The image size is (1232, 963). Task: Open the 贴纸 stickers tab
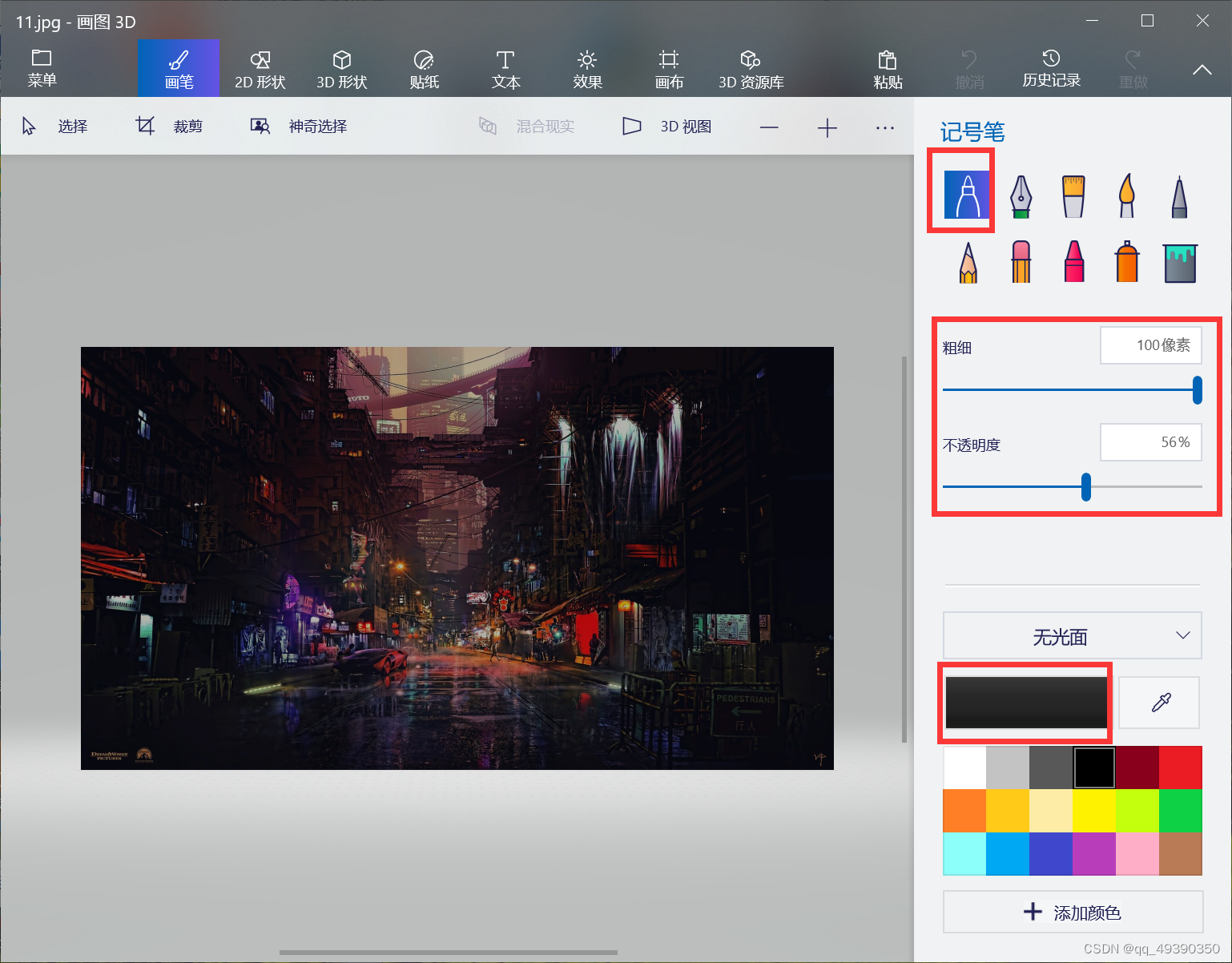pos(424,70)
